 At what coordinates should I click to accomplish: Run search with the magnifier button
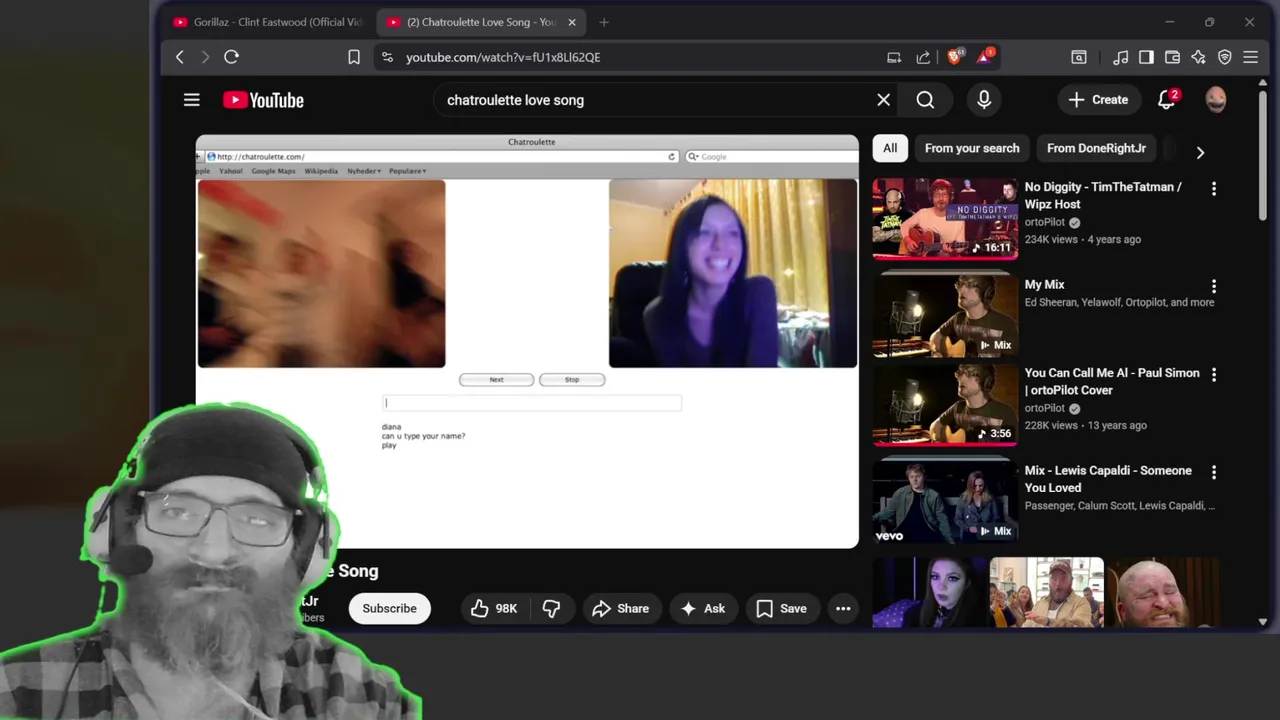(x=925, y=100)
